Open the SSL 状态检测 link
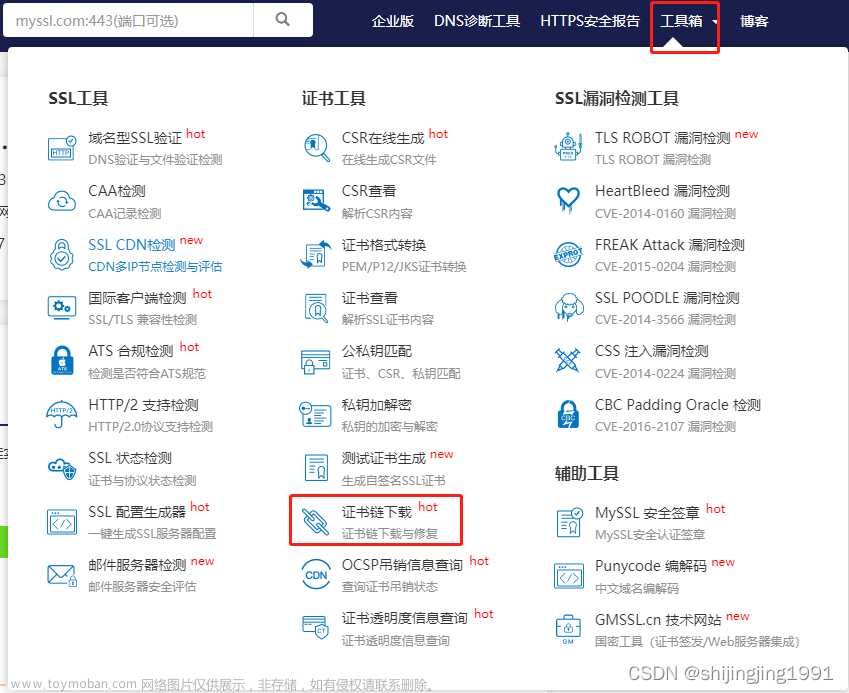Image resolution: width=849 pixels, height=693 pixels. click(x=130, y=458)
